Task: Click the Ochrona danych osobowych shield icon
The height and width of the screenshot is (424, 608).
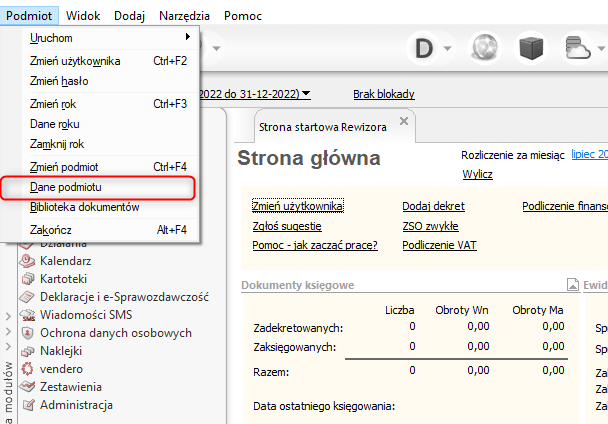Action: click(27, 333)
